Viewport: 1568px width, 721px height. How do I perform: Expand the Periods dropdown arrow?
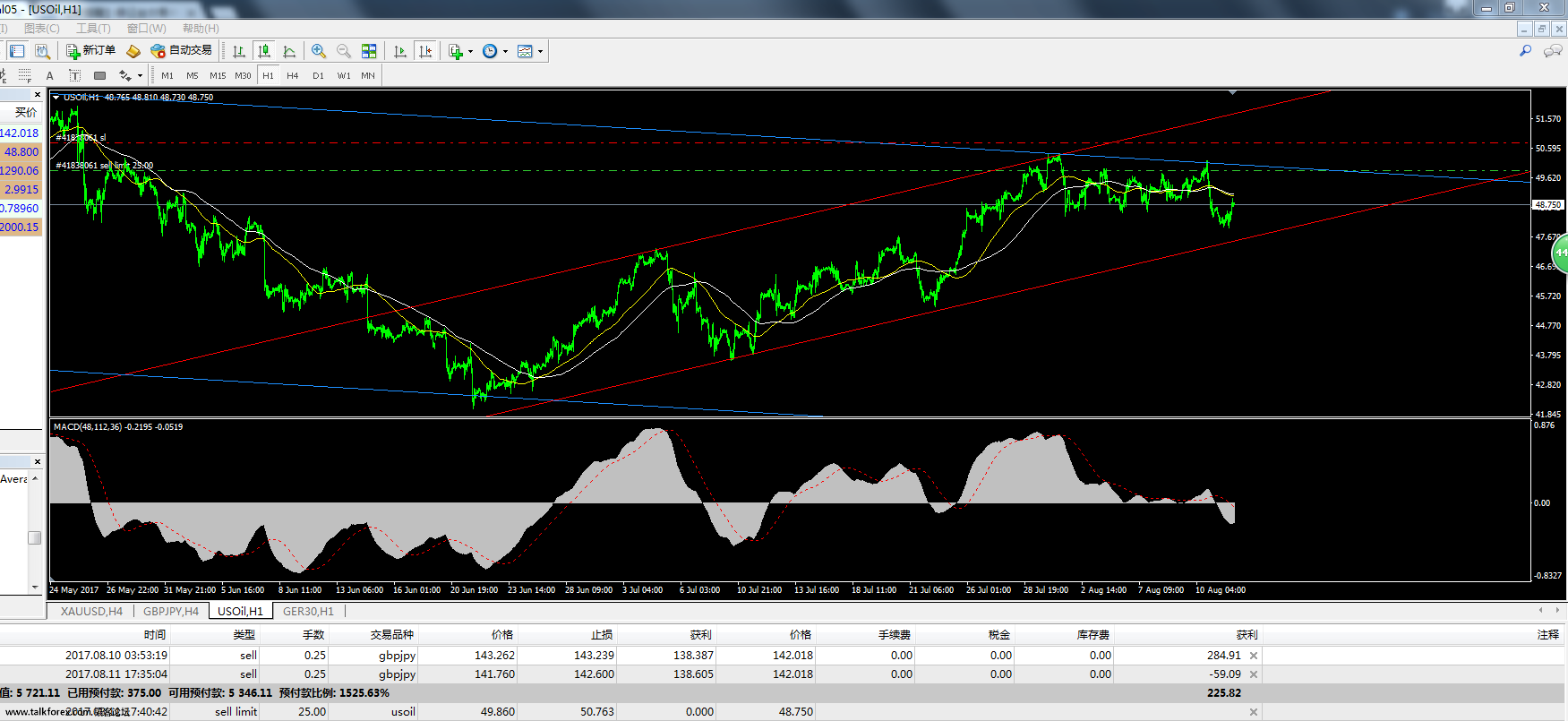pyautogui.click(x=505, y=51)
